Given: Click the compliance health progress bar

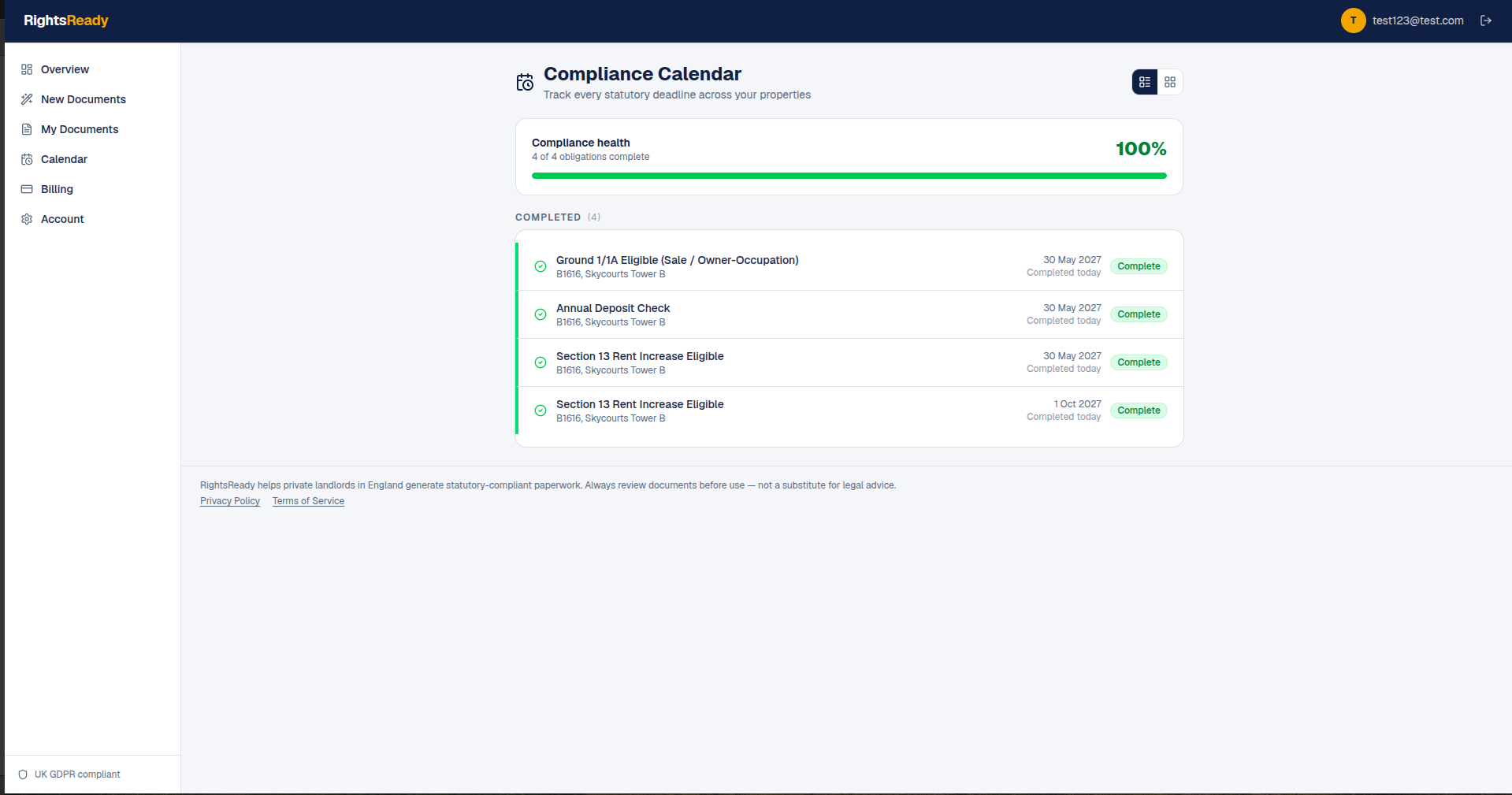Looking at the screenshot, I should (849, 176).
